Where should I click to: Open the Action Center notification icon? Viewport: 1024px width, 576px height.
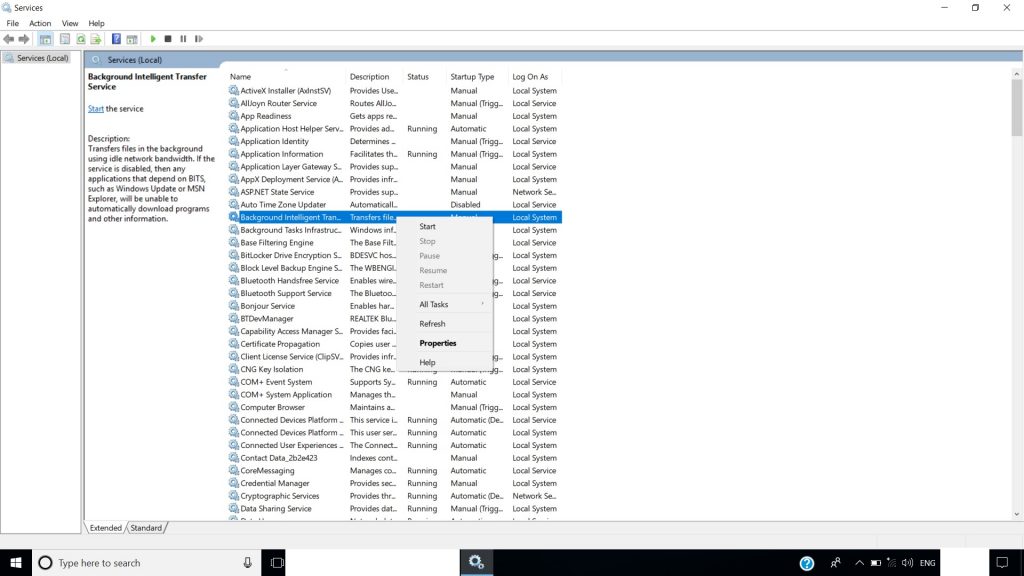(1002, 562)
